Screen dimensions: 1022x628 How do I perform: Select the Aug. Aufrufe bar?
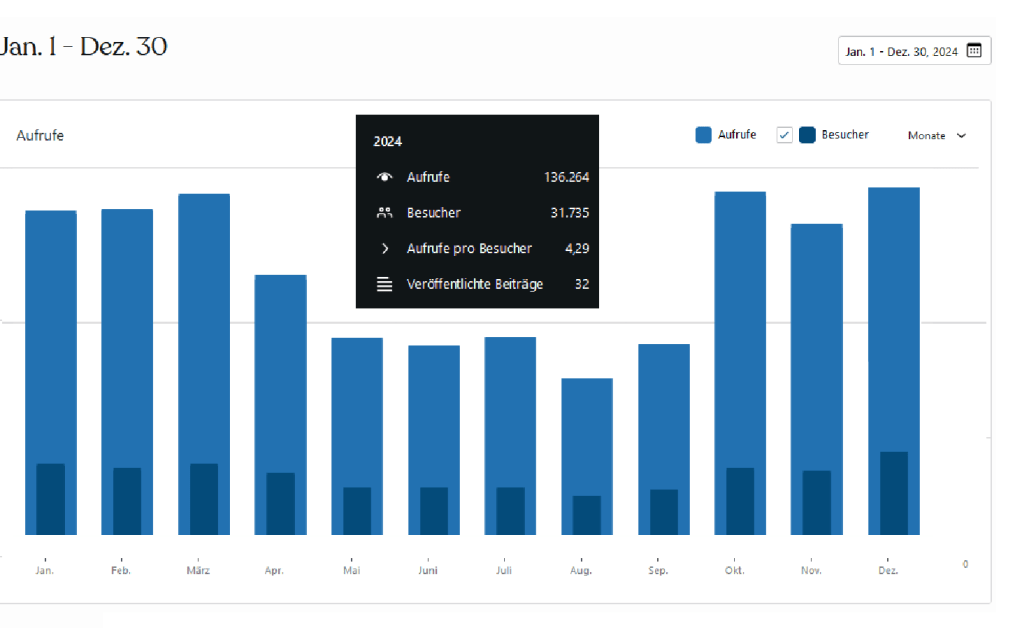[x=587, y=430]
